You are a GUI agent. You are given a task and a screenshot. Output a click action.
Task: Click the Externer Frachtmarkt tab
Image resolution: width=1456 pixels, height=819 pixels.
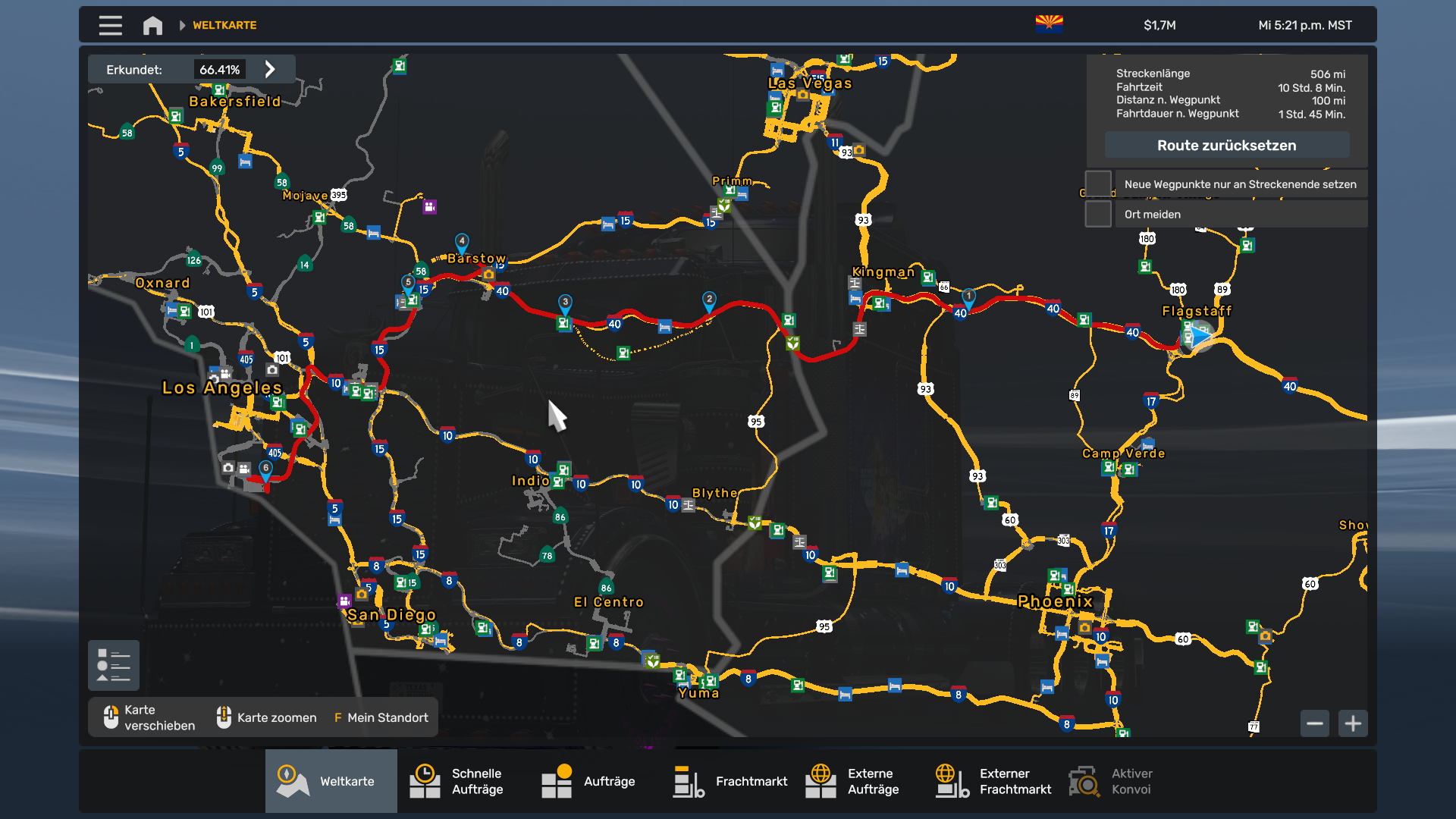click(993, 781)
